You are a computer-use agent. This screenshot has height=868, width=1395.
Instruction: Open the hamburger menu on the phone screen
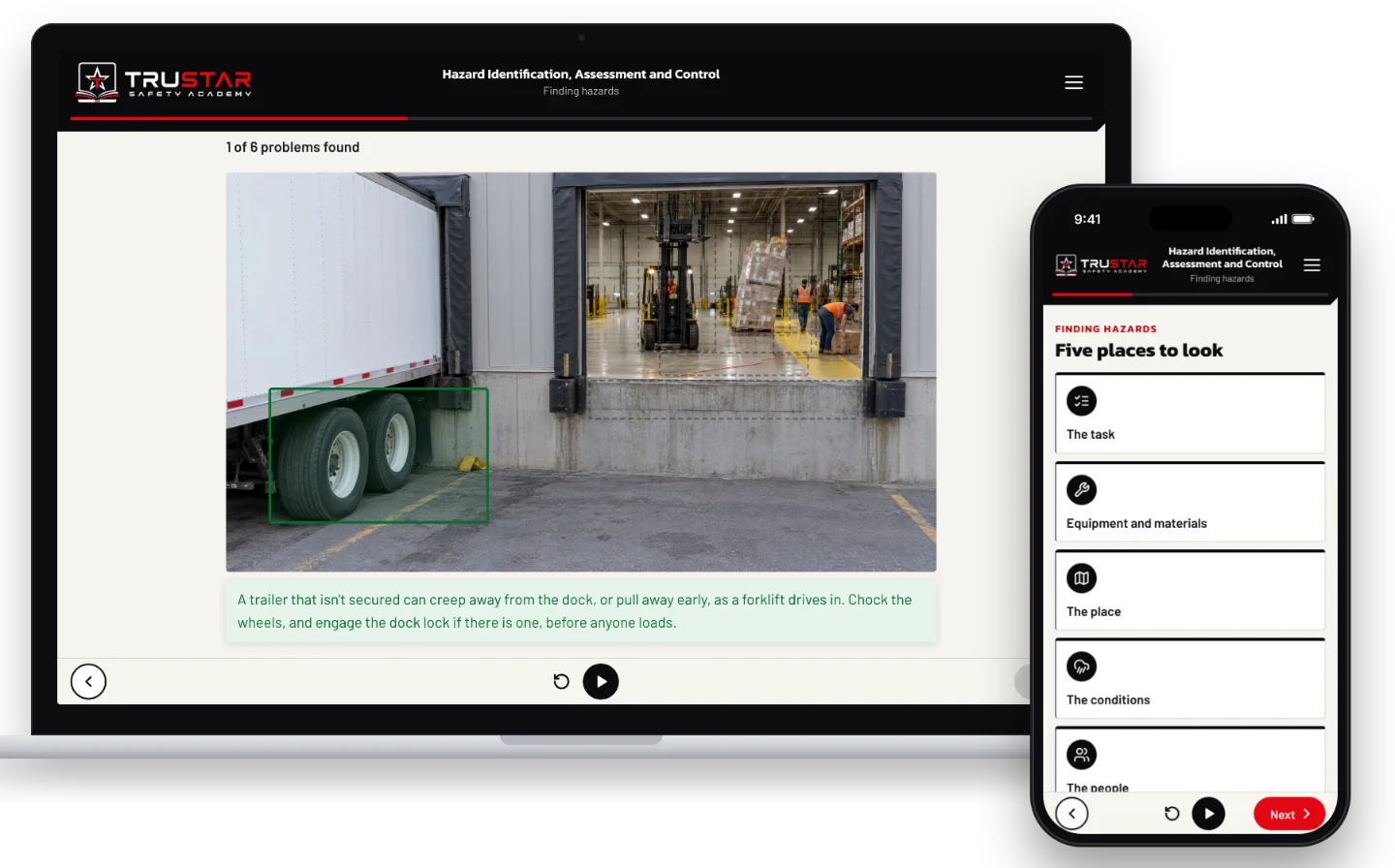[1312, 264]
